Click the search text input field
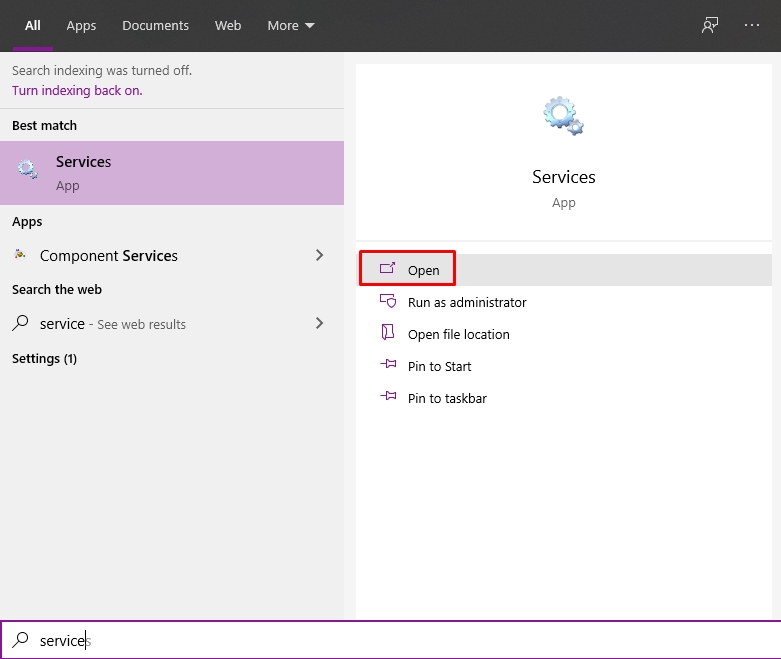 click(390, 640)
